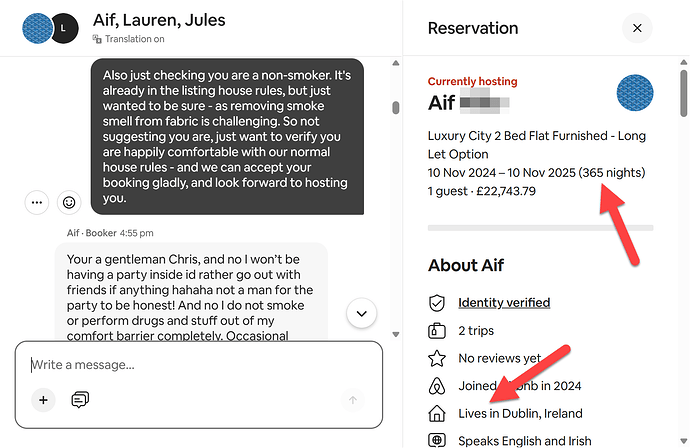Image resolution: width=690 pixels, height=448 pixels.
Task: Click the suitcase icon next to 2 trips
Action: coord(436,330)
